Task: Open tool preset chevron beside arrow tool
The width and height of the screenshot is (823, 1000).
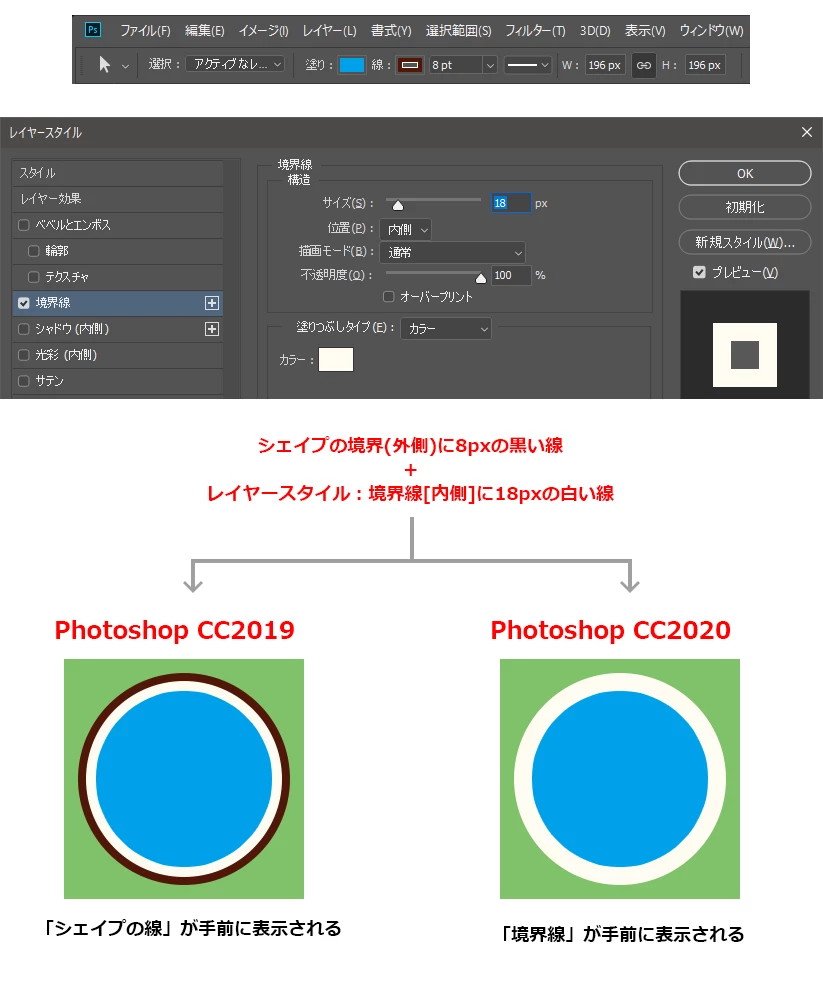Action: [125, 66]
